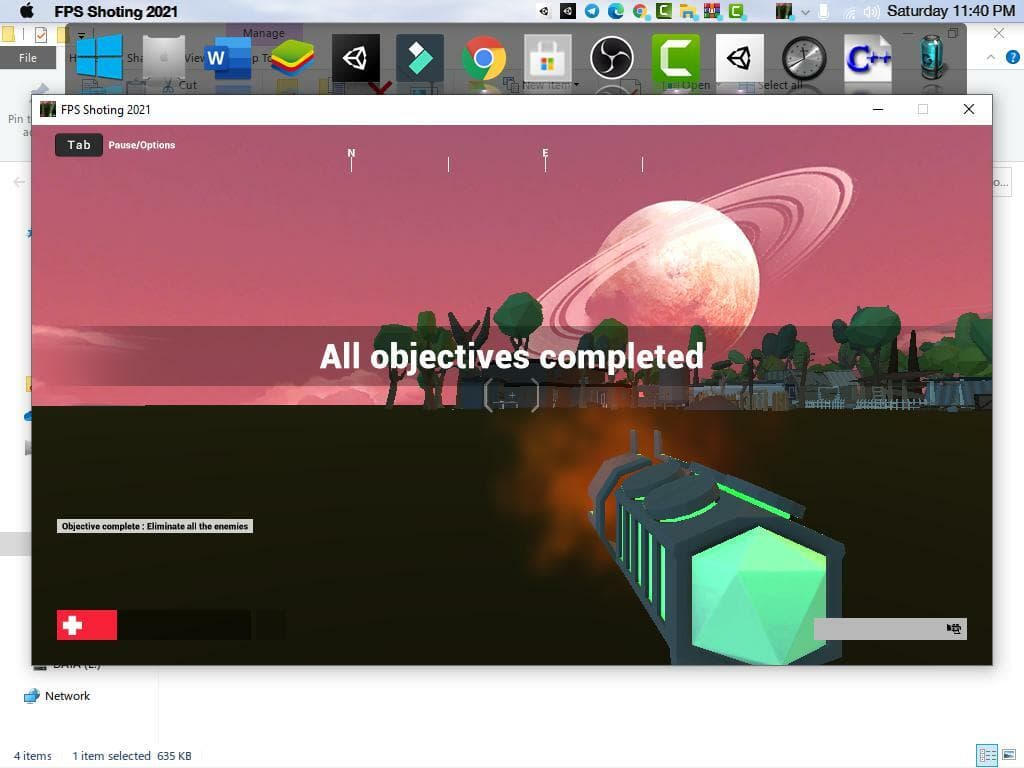
Task: Click the Wi-Fi network status icon
Action: tap(850, 12)
